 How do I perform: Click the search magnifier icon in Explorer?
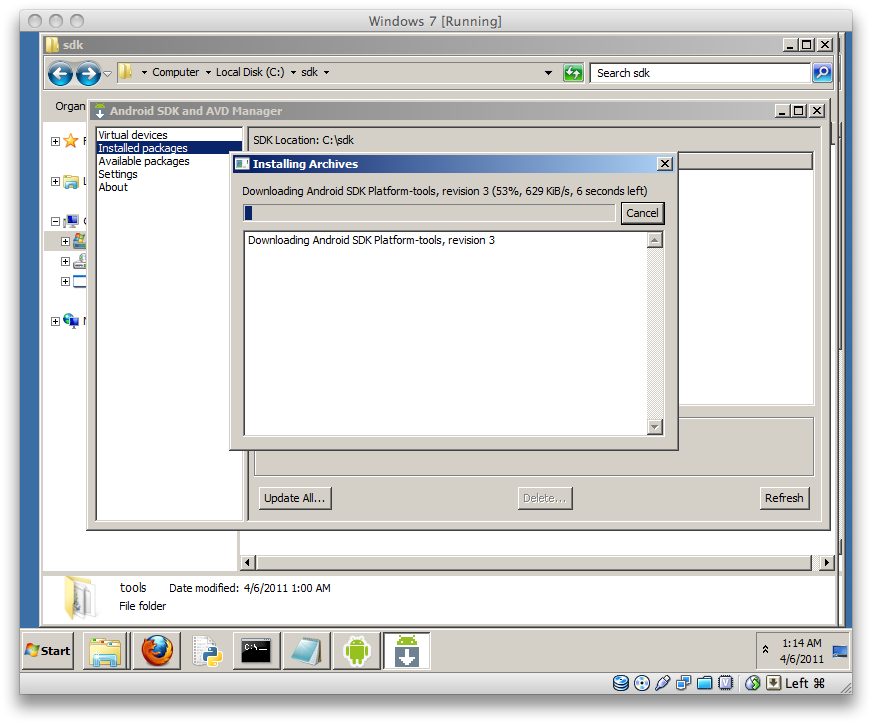point(822,72)
